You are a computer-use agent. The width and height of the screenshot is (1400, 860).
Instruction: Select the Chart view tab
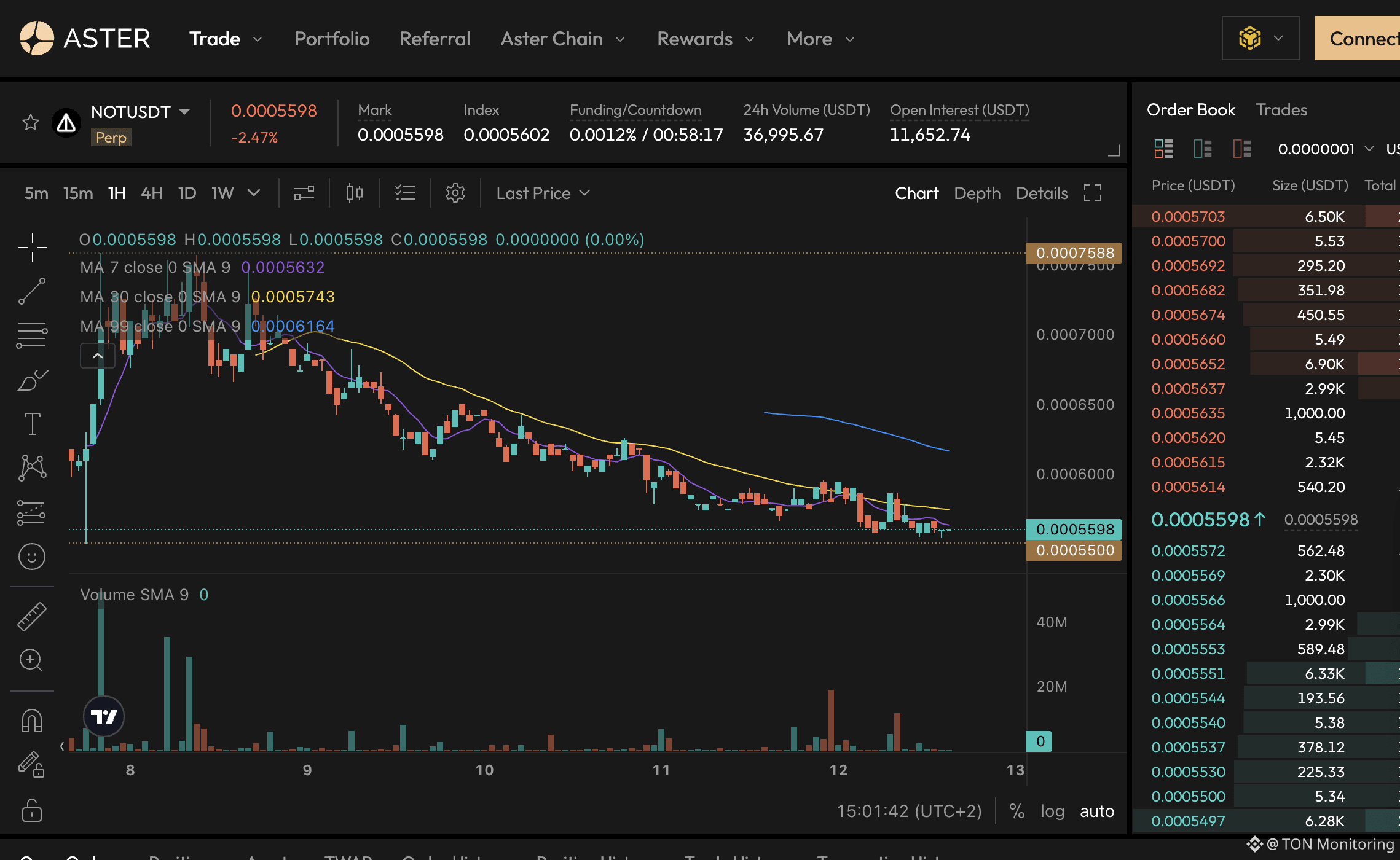(917, 193)
